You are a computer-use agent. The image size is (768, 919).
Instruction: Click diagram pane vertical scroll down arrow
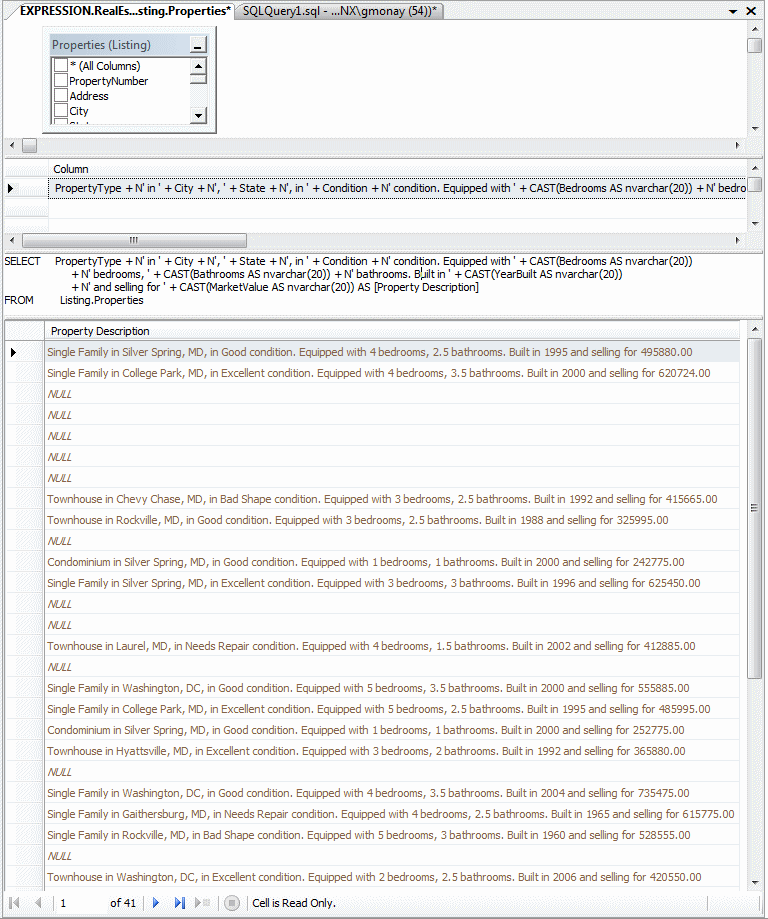pyautogui.click(x=755, y=128)
